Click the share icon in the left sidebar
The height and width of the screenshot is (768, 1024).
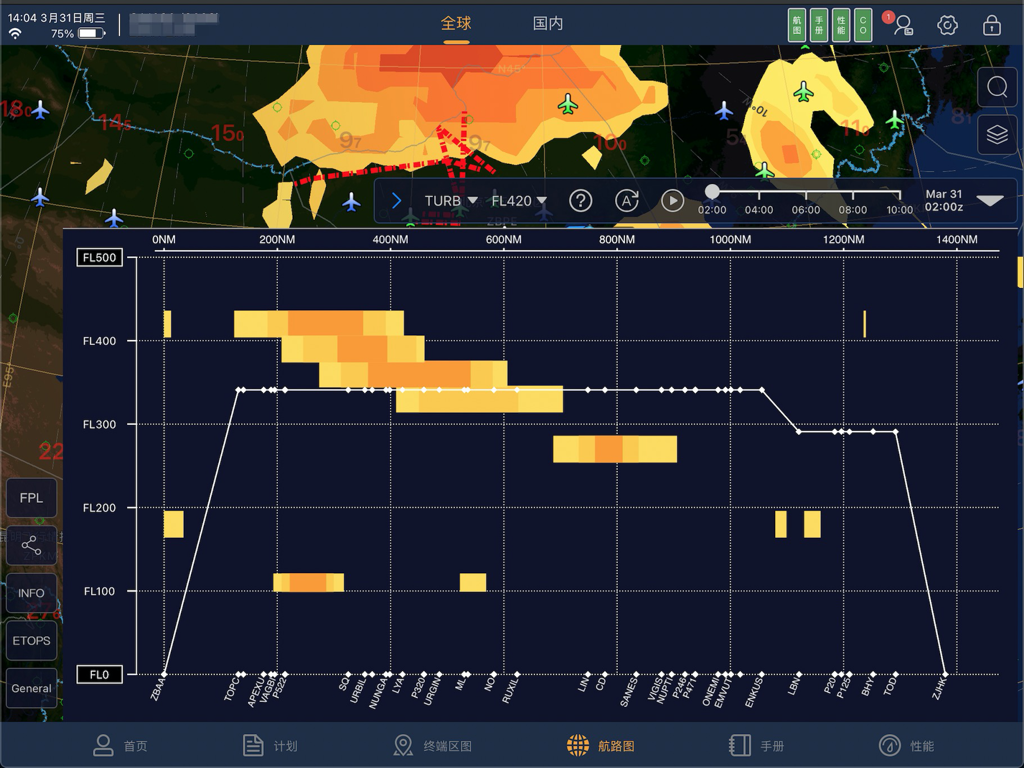31,545
